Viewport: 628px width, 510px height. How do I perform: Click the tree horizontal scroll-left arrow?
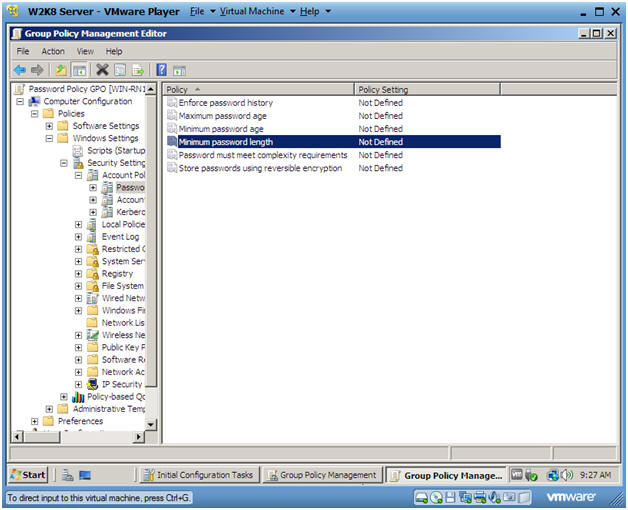point(17,437)
